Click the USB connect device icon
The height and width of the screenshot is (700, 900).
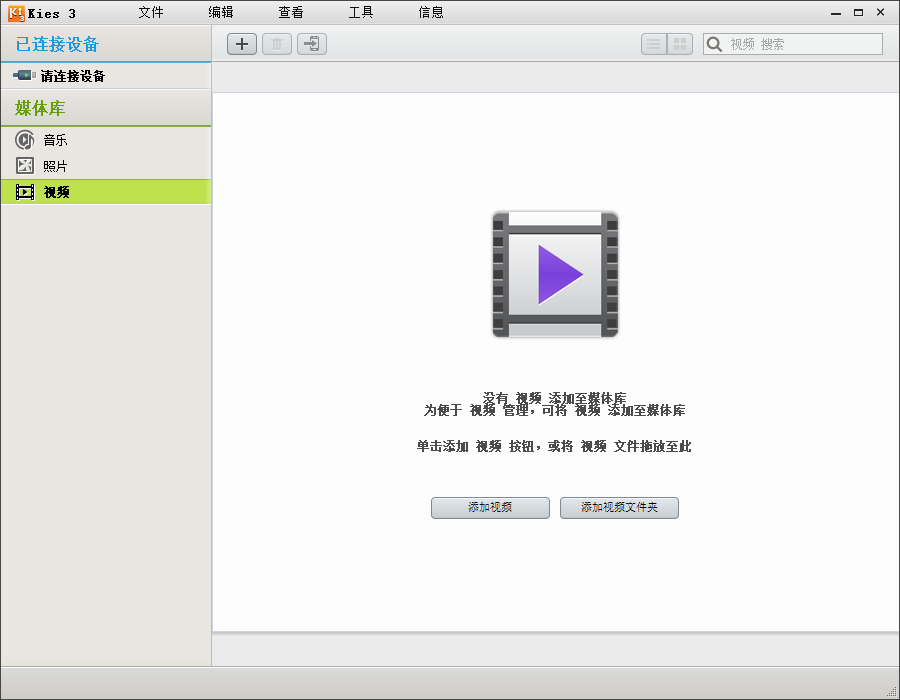(24, 75)
